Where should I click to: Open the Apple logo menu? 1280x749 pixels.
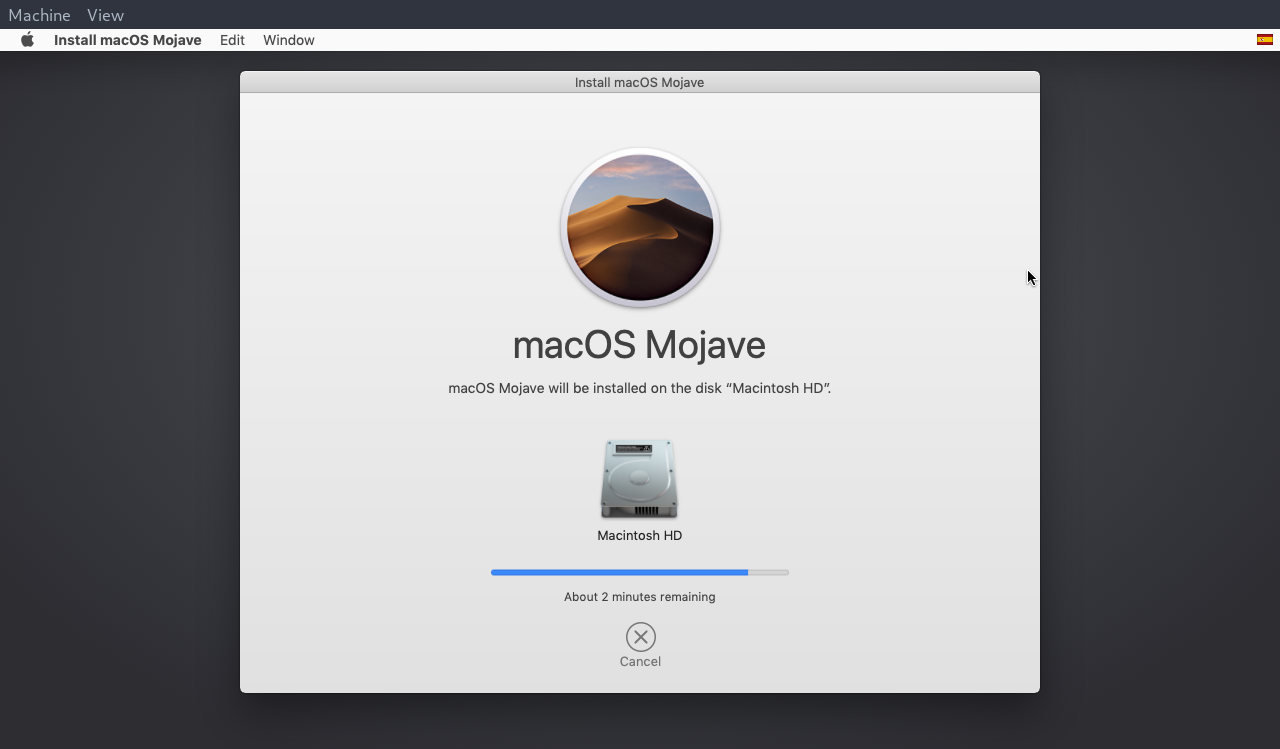(x=28, y=40)
